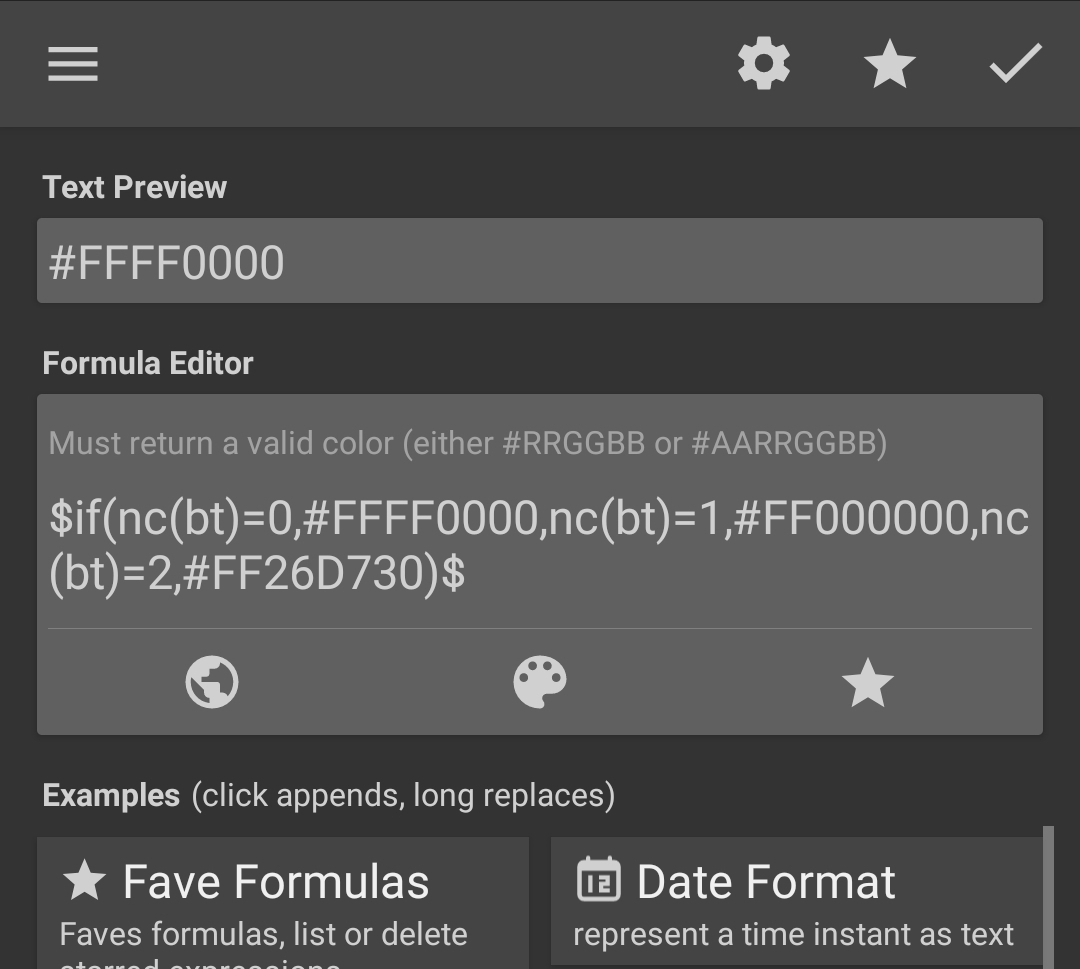Click the calendar icon on the Date Format card
Image resolution: width=1080 pixels, height=969 pixels.
tap(599, 880)
